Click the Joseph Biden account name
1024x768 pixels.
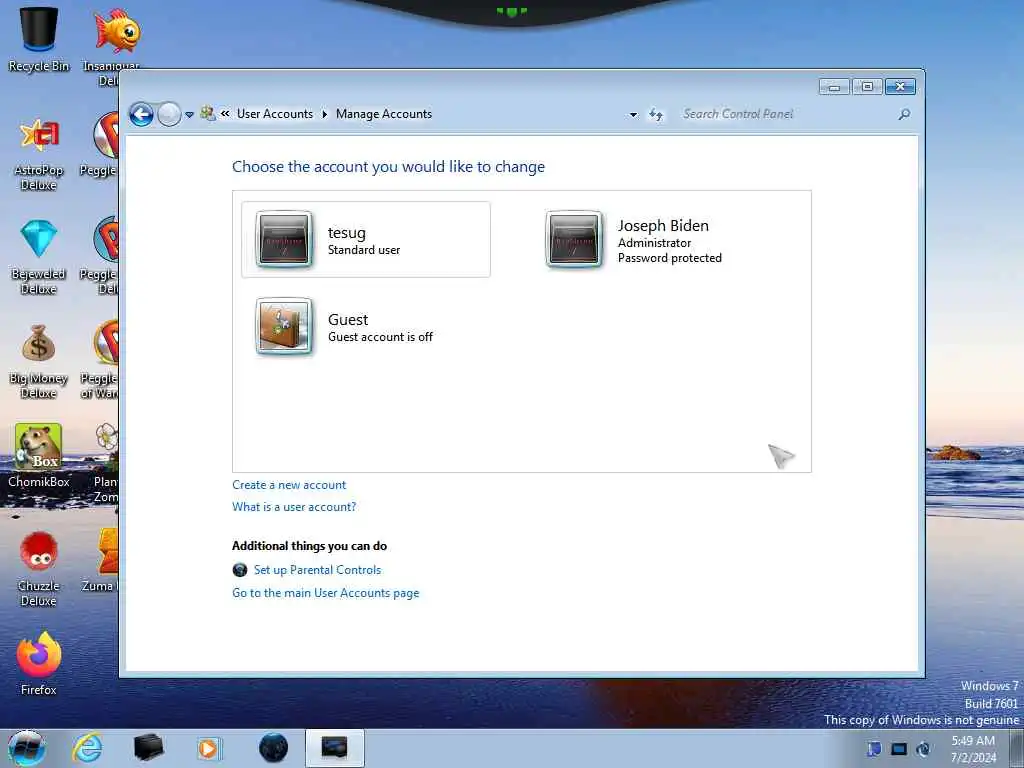663,226
